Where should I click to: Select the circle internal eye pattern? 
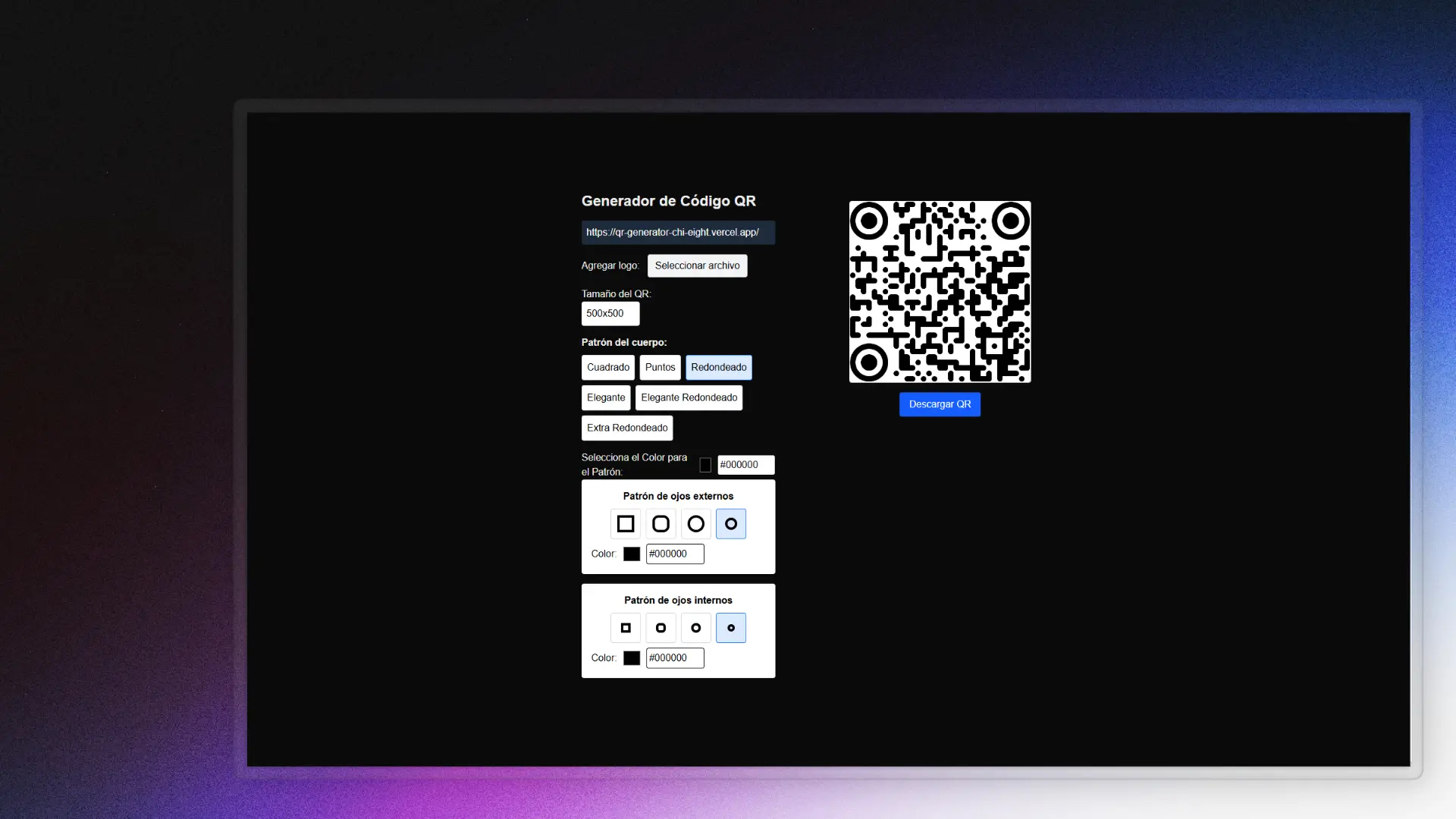[695, 627]
